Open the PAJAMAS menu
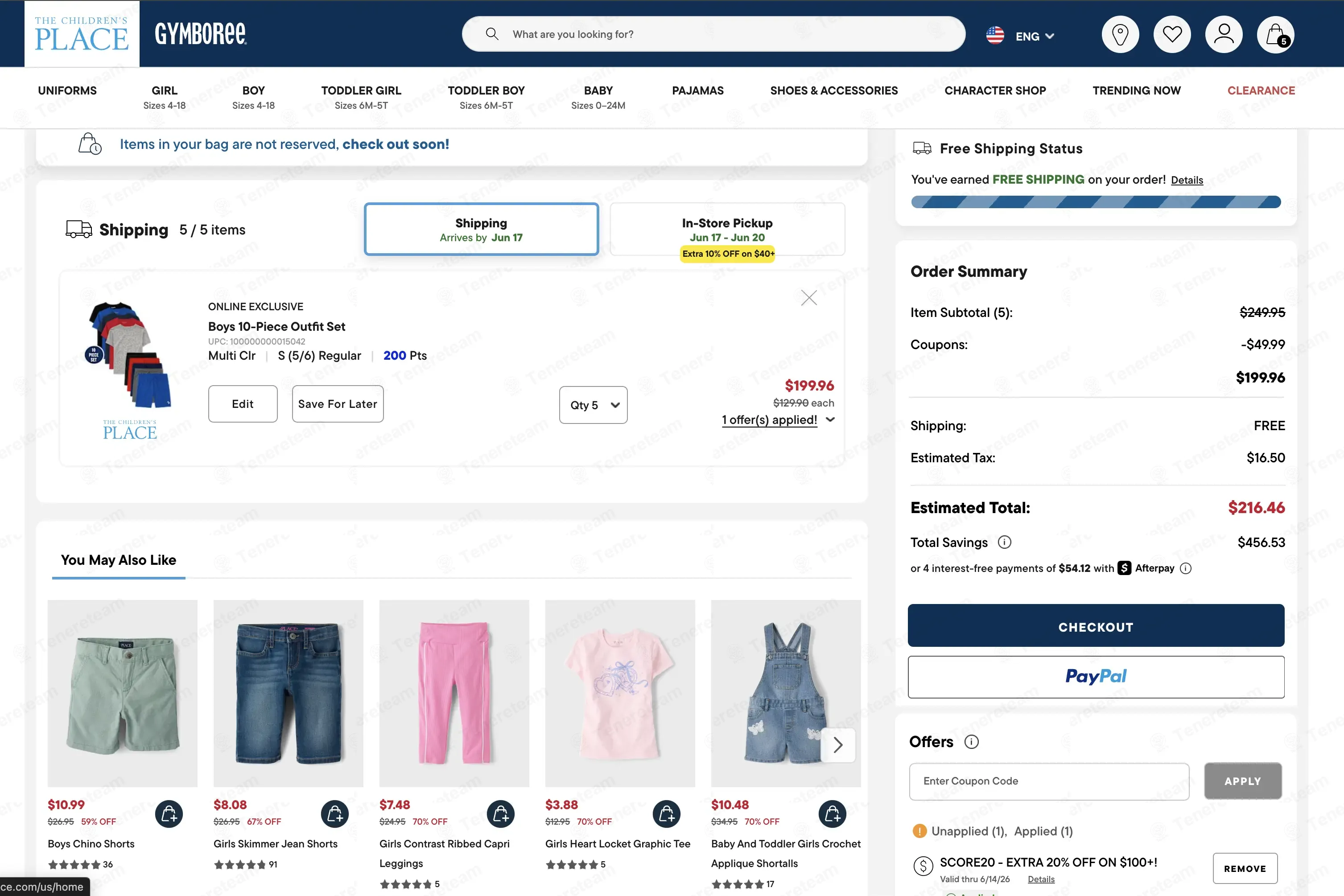The width and height of the screenshot is (1344, 896). point(697,90)
